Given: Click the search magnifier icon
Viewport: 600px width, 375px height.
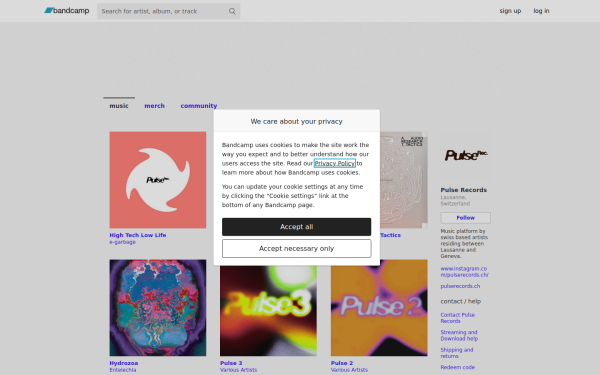Looking at the screenshot, I should click(232, 11).
